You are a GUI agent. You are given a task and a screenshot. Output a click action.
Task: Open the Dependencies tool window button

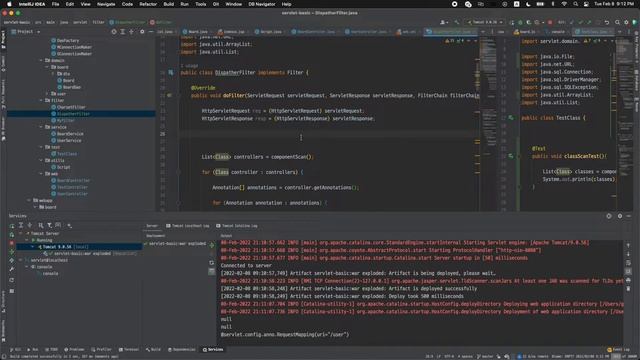pyautogui.click(x=182, y=350)
